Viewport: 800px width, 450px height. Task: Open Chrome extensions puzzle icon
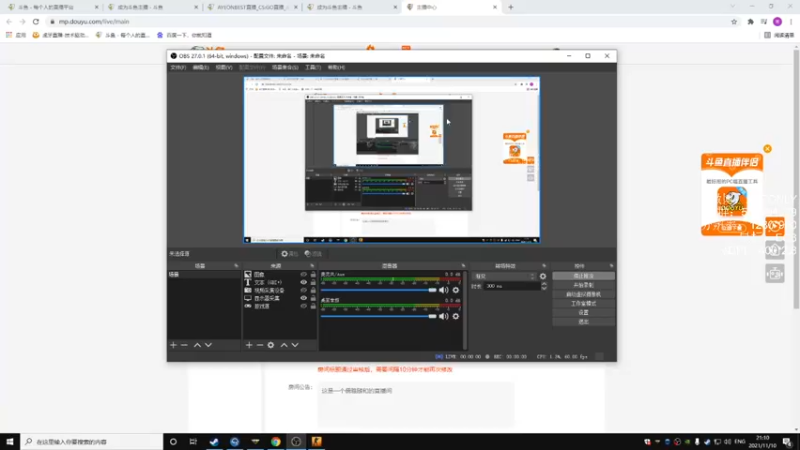pyautogui.click(x=751, y=22)
